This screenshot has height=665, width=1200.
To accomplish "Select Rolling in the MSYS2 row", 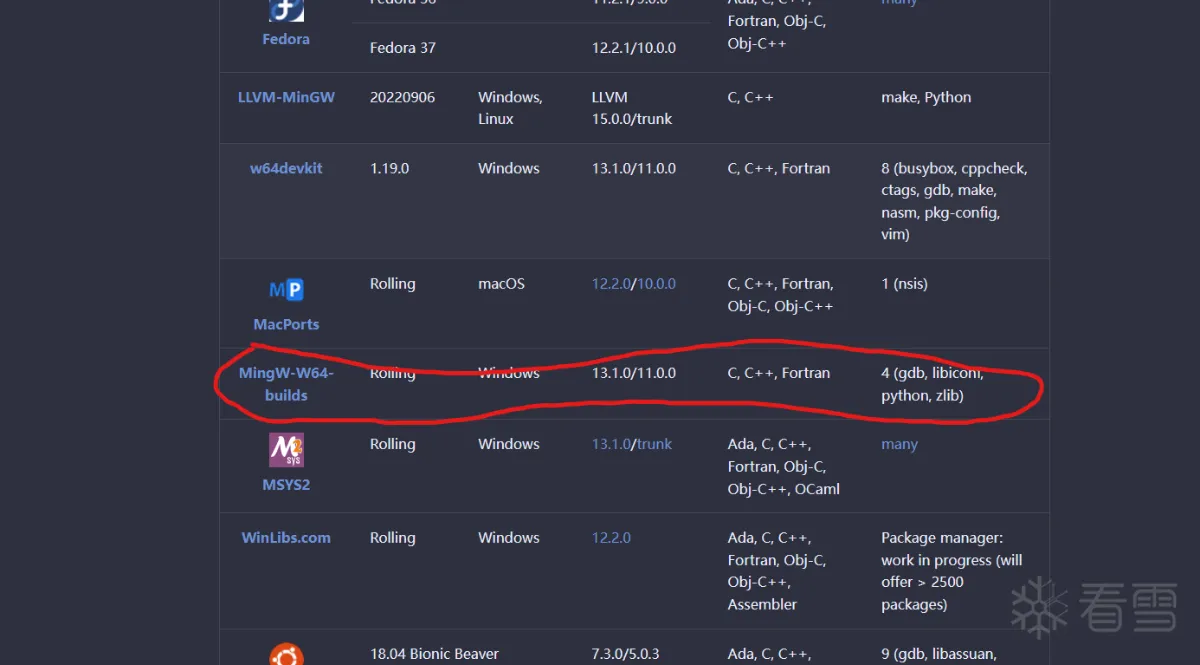I will tap(393, 444).
